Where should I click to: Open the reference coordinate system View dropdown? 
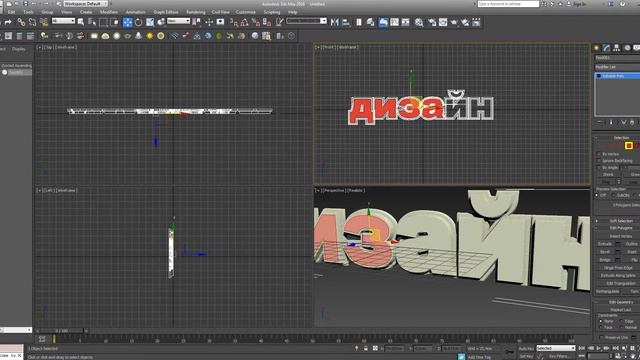[x=178, y=21]
